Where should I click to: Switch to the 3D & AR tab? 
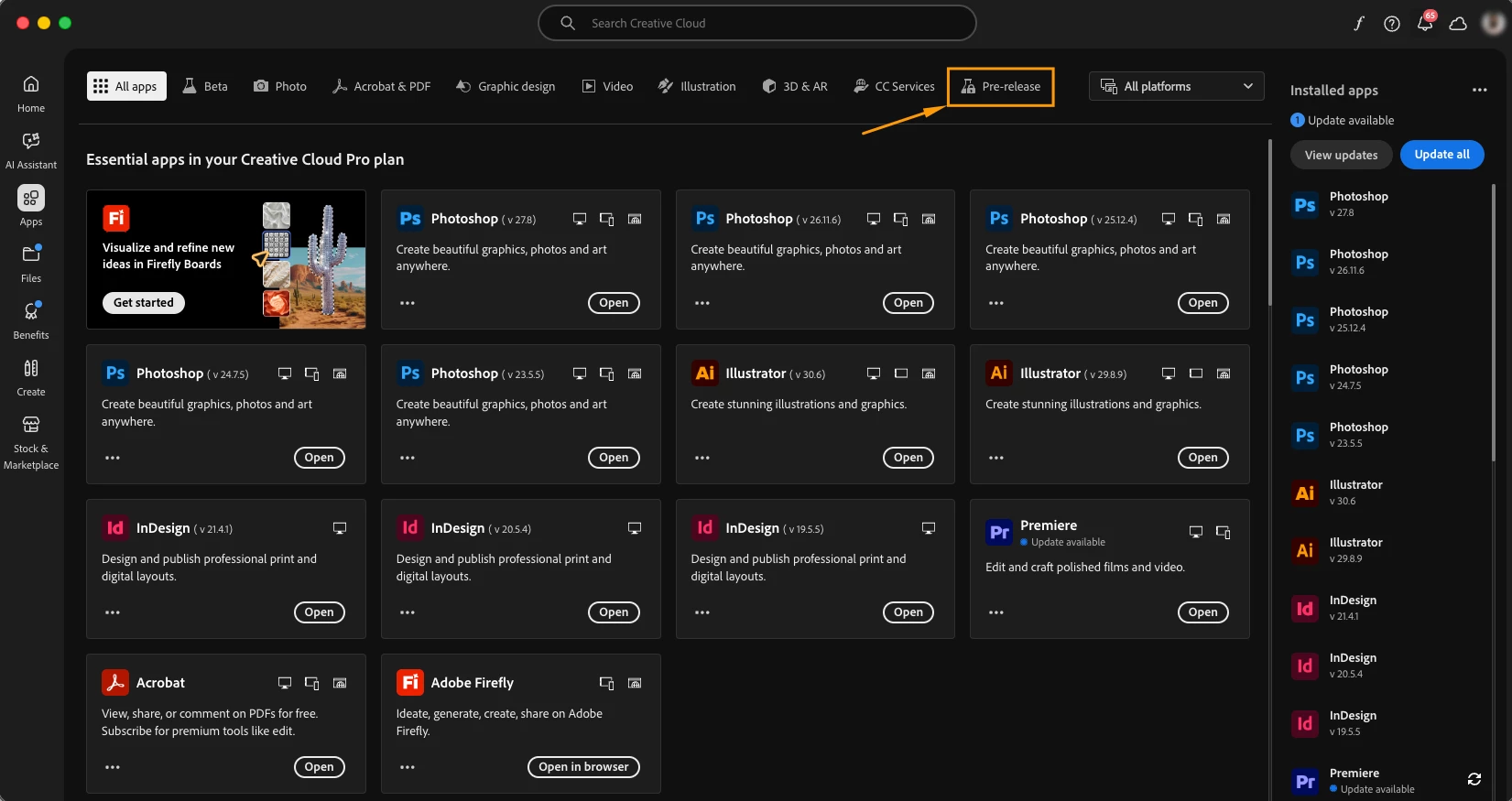(795, 86)
